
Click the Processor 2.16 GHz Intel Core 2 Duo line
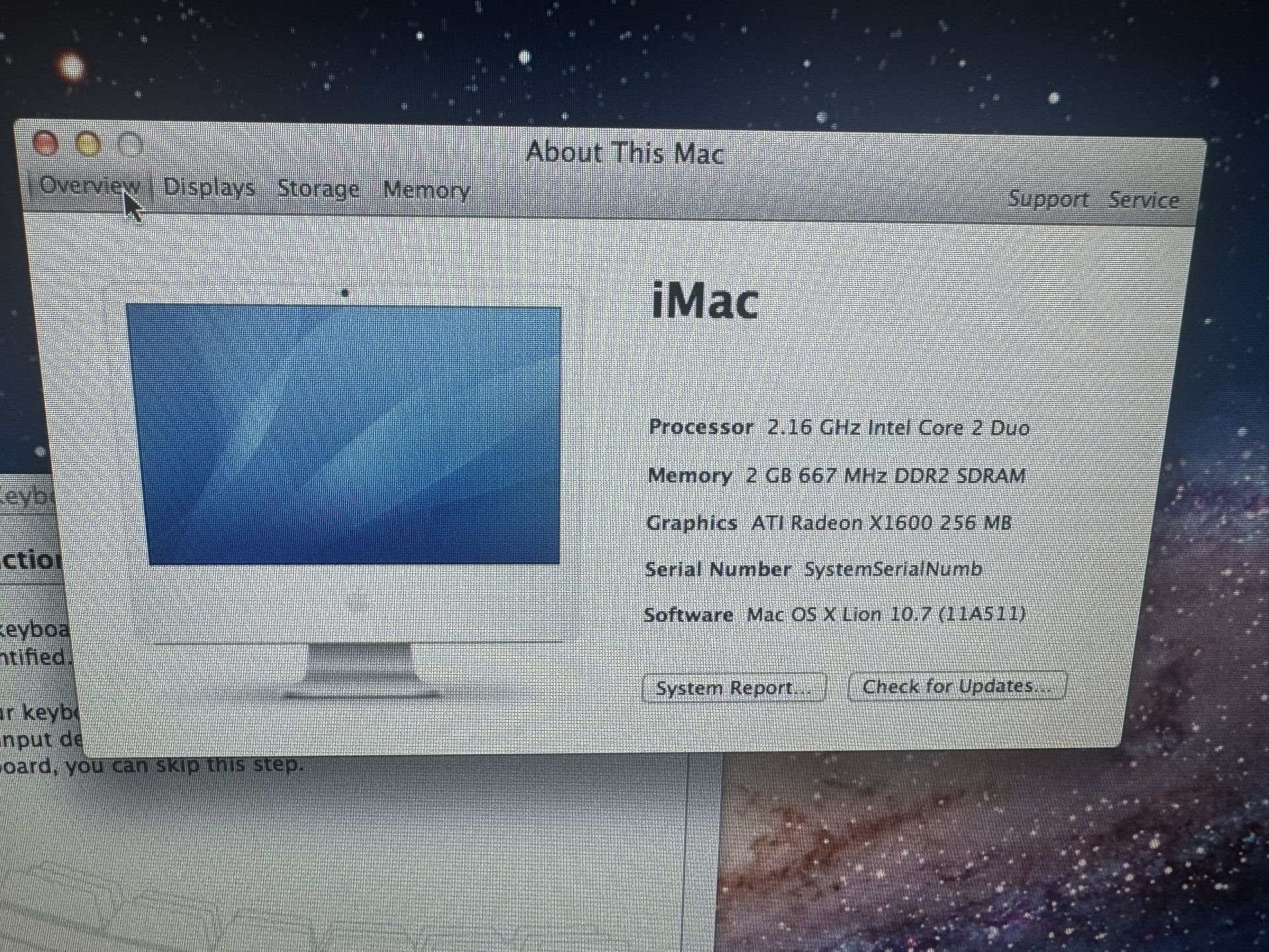839,428
